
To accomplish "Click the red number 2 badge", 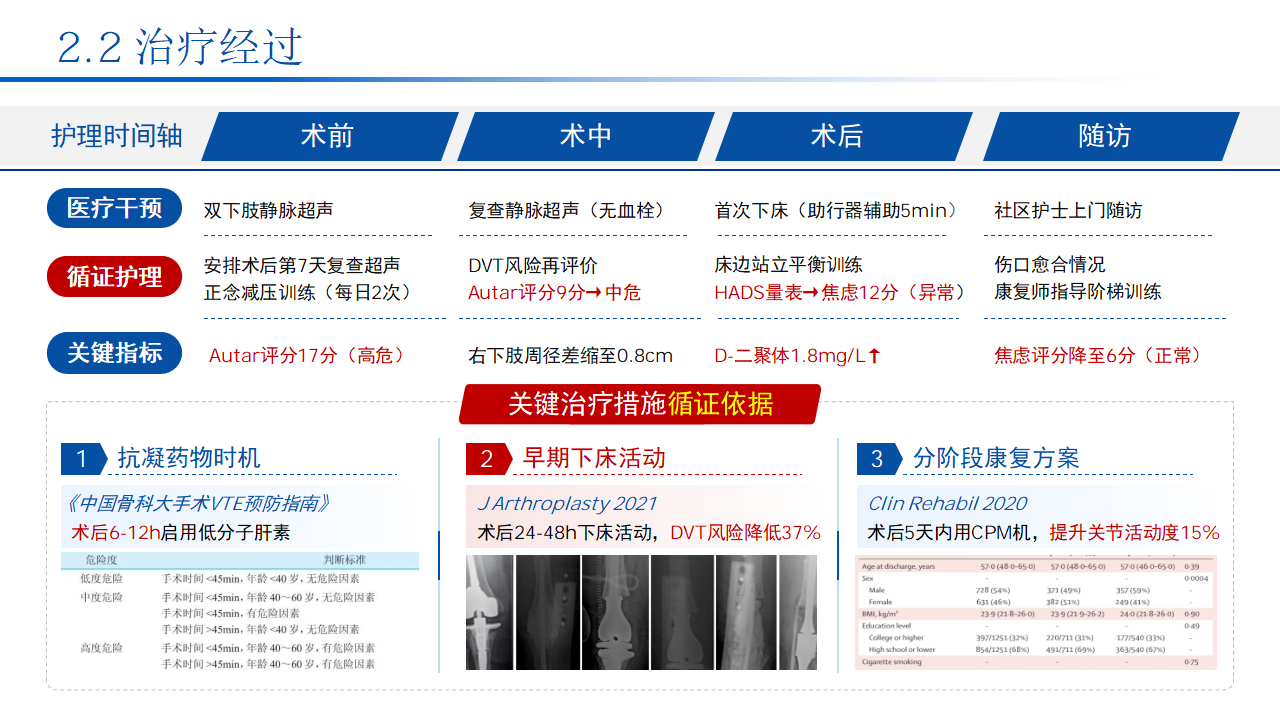I will click(487, 459).
